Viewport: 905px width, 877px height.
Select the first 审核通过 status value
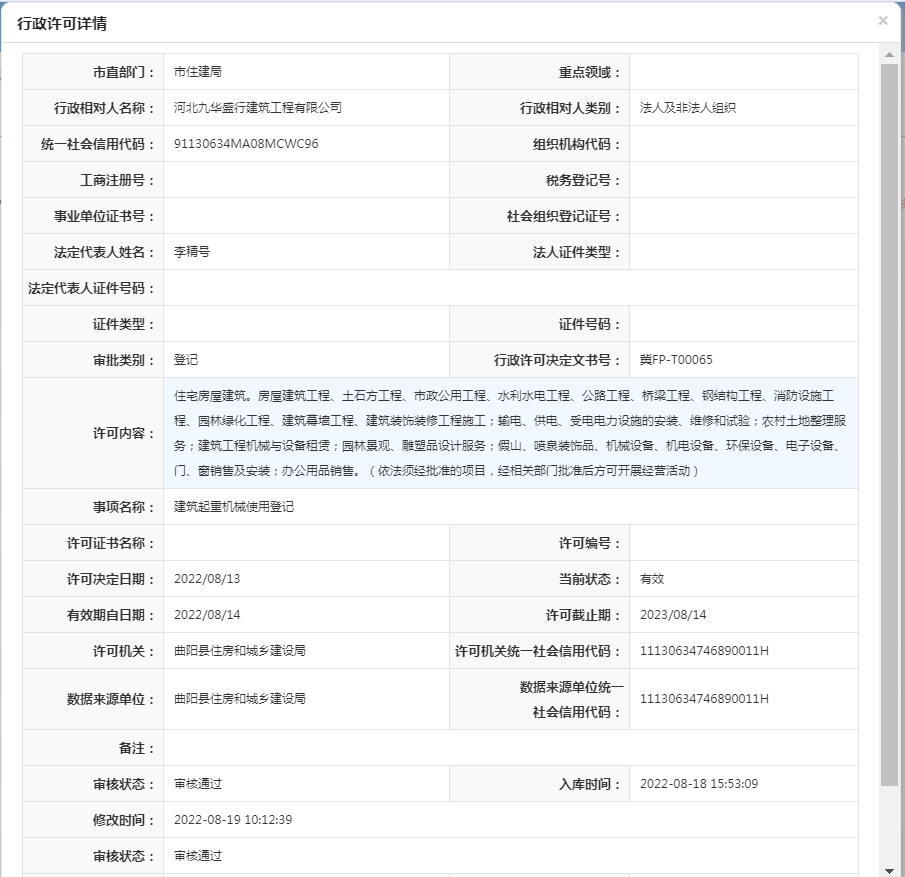pyautogui.click(x=198, y=783)
